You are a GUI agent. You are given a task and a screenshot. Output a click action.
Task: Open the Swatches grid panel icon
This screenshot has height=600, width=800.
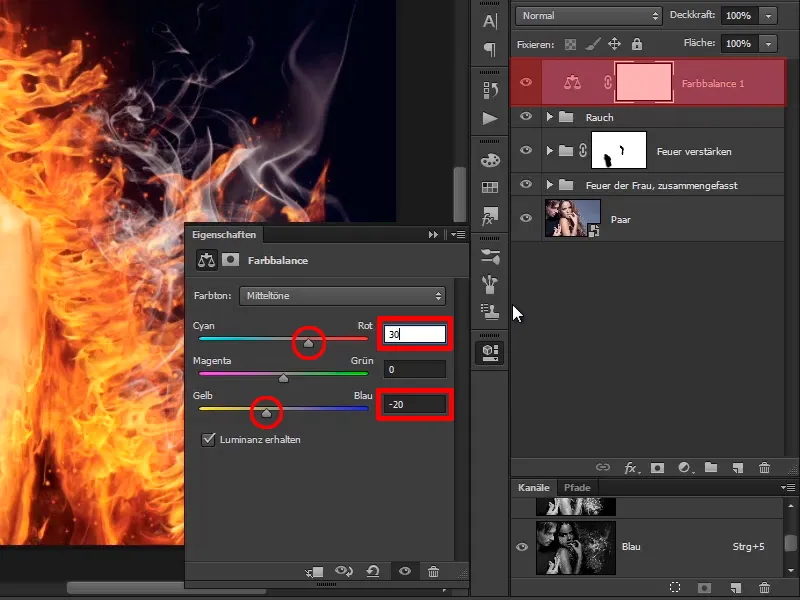(x=490, y=187)
